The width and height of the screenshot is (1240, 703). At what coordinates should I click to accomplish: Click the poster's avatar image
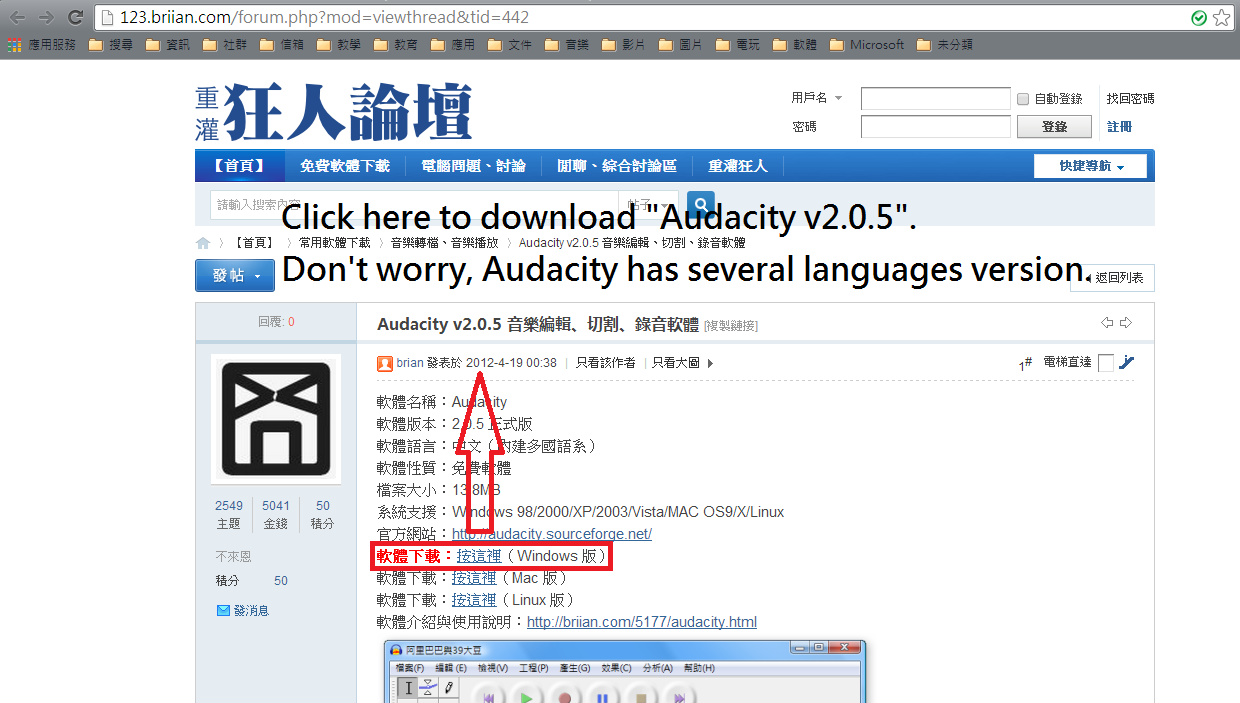tap(276, 419)
